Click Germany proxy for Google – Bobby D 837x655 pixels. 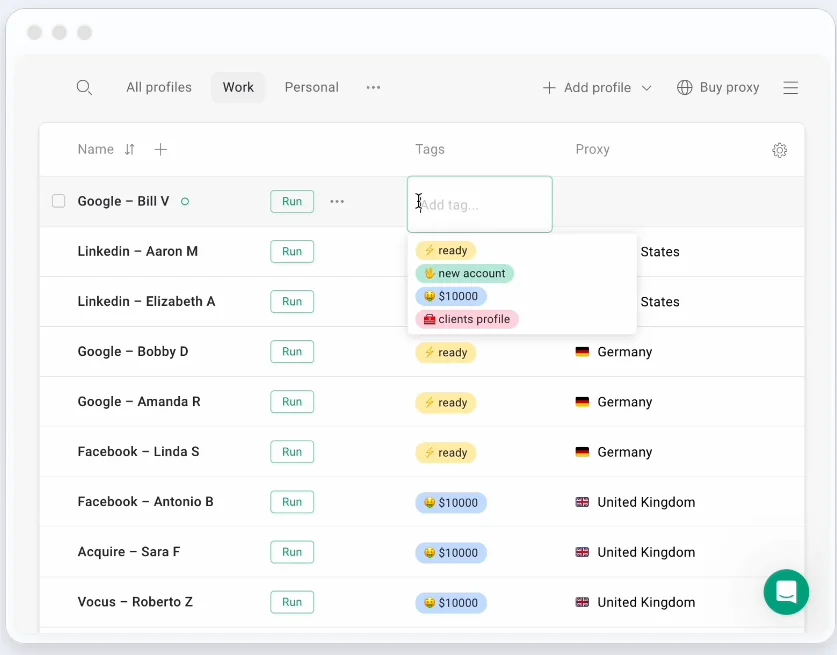tap(614, 352)
